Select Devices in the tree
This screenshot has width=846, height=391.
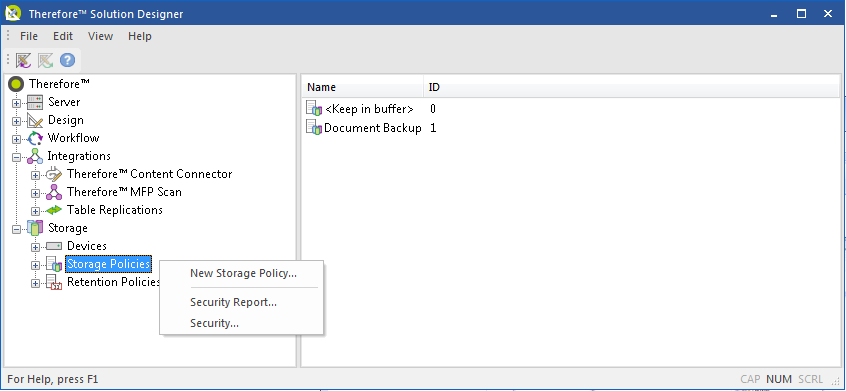click(x=87, y=246)
